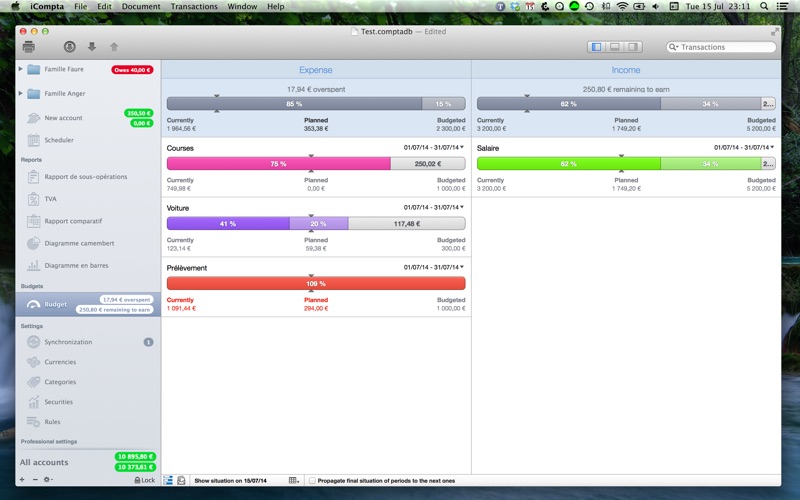The width and height of the screenshot is (800, 500).
Task: Open Time Machine menu bar icon
Action: pos(589,6)
